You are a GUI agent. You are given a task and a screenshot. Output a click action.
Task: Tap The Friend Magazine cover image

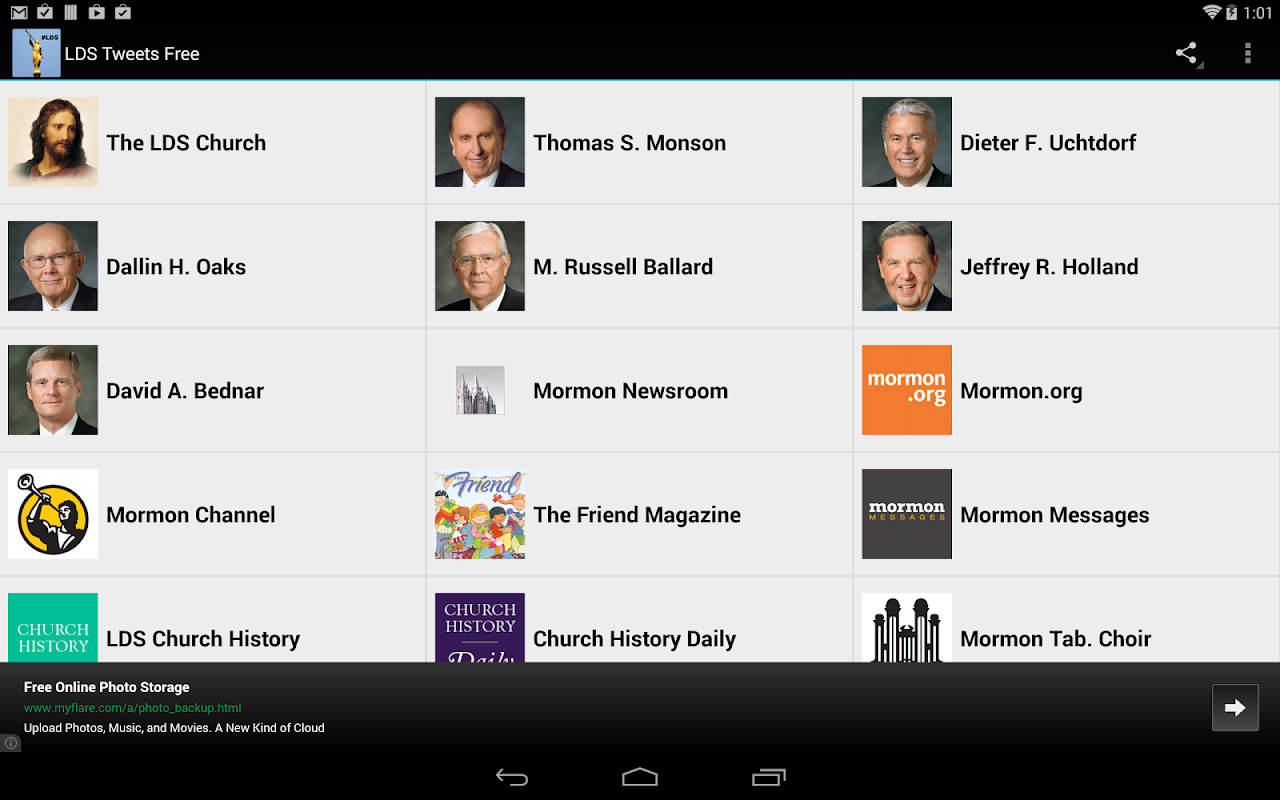point(480,514)
